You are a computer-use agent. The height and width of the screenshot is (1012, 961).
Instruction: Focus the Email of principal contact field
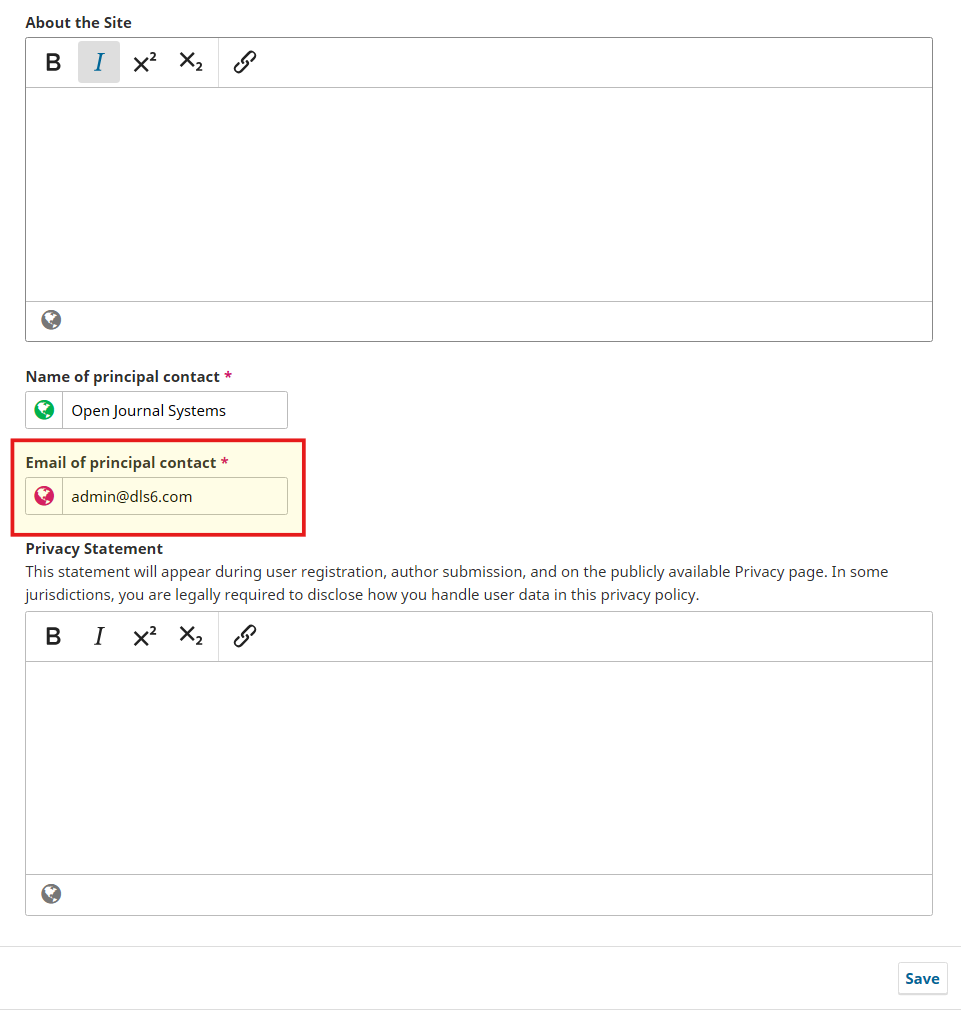point(174,496)
